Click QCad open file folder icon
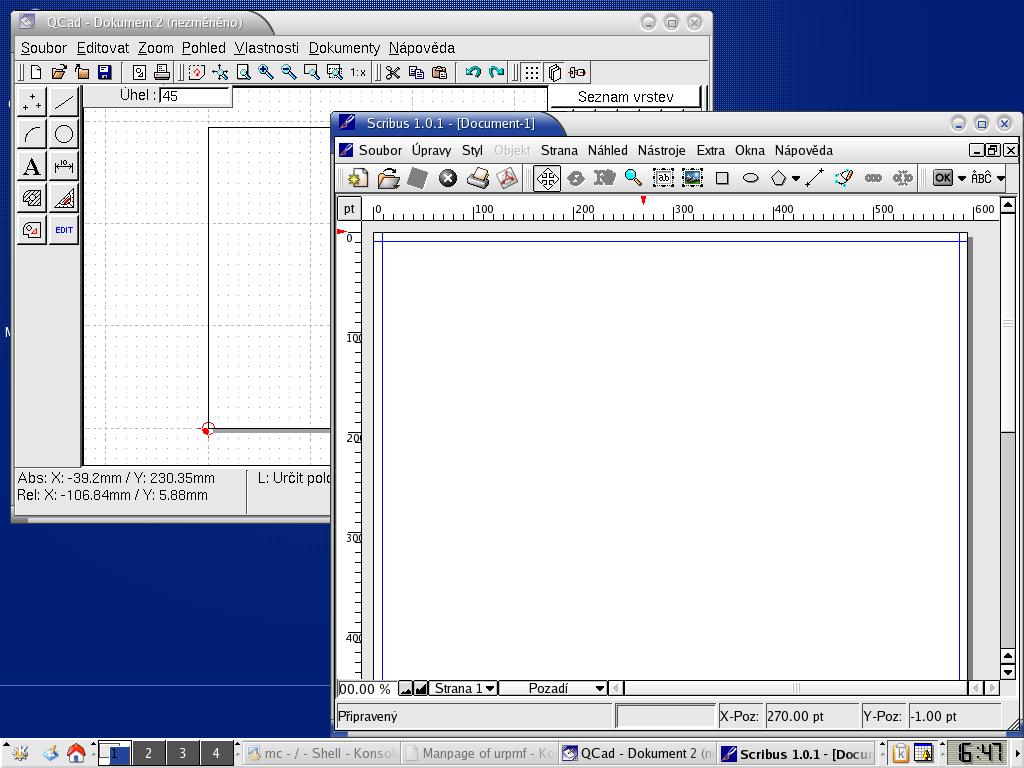1024x768 pixels. (x=59, y=72)
